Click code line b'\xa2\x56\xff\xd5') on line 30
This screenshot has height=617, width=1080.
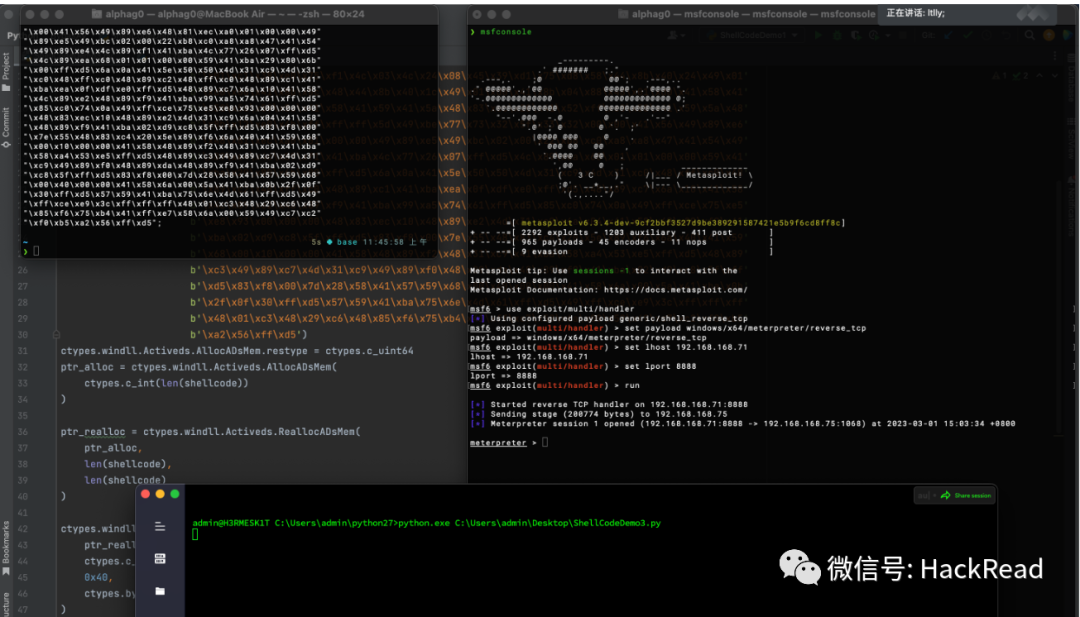(249, 335)
